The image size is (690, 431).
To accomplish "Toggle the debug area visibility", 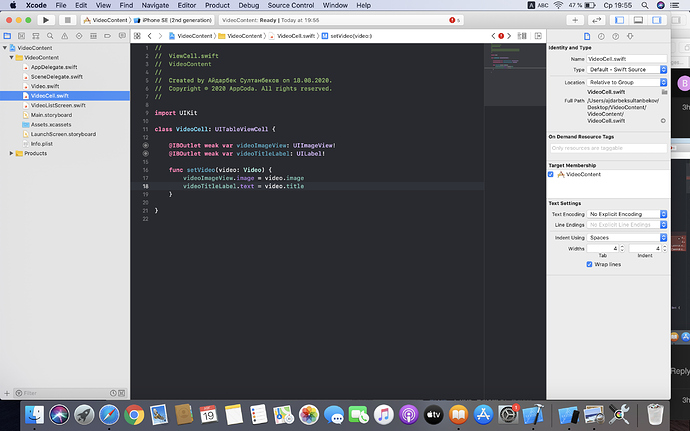I will pyautogui.click(x=638, y=20).
